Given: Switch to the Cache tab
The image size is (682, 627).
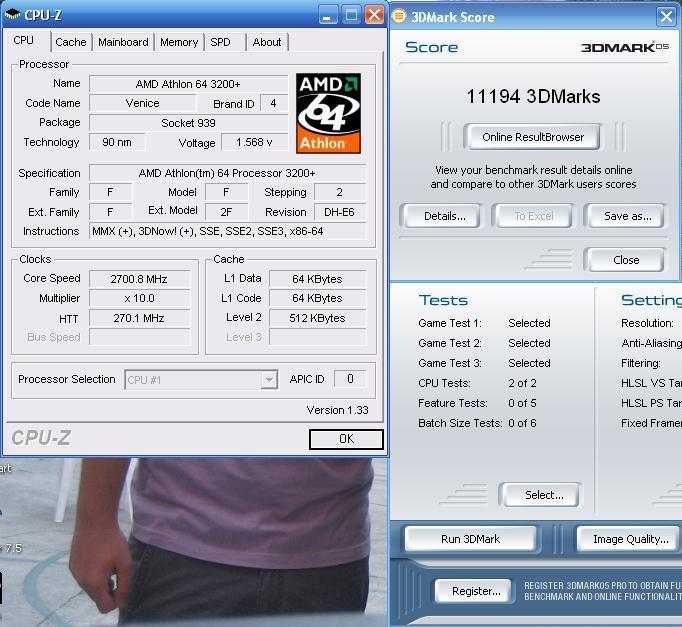Looking at the screenshot, I should [70, 42].
